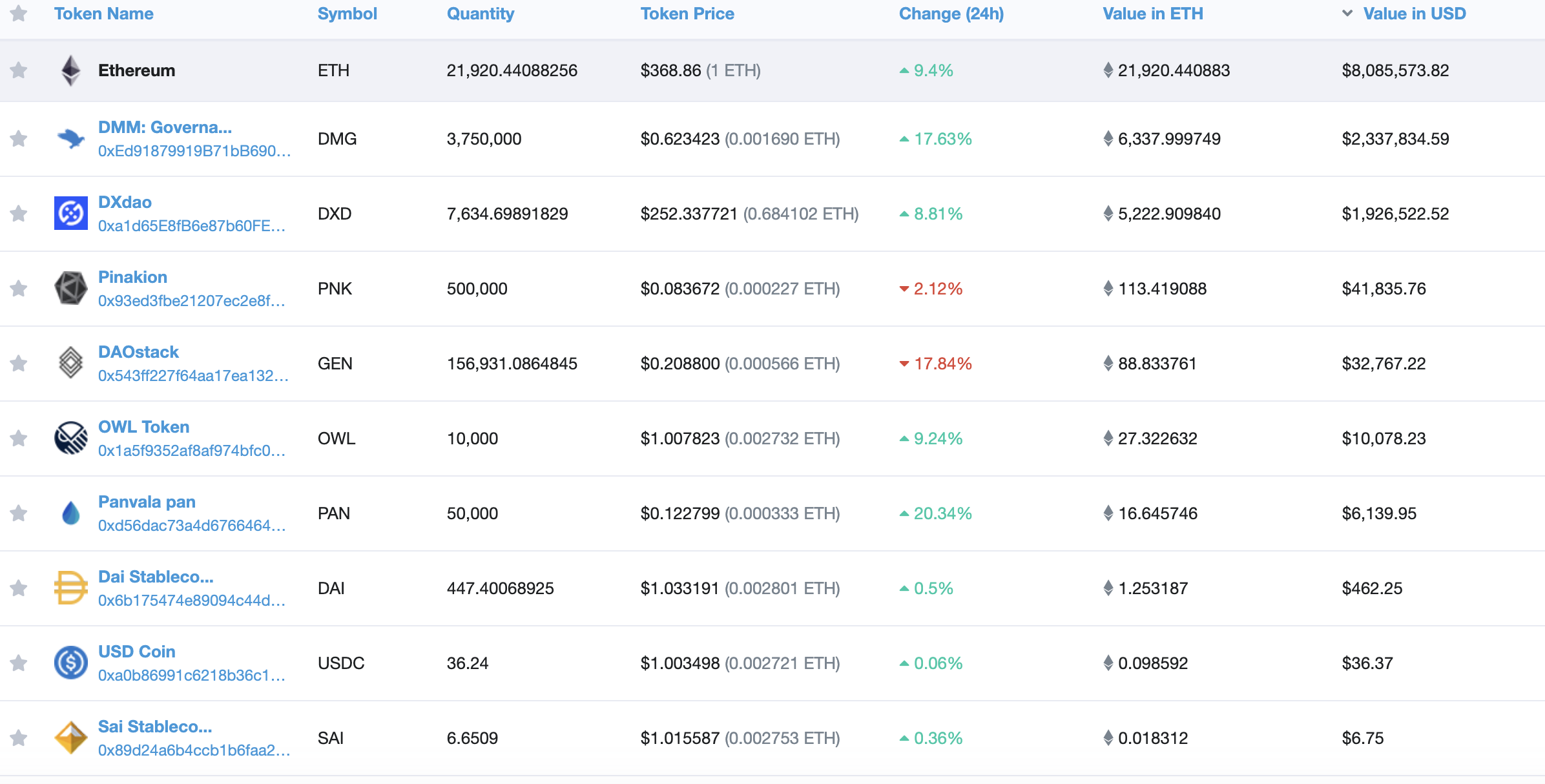The height and width of the screenshot is (784, 1545).
Task: Sort by the Token Price header
Action: click(x=687, y=14)
